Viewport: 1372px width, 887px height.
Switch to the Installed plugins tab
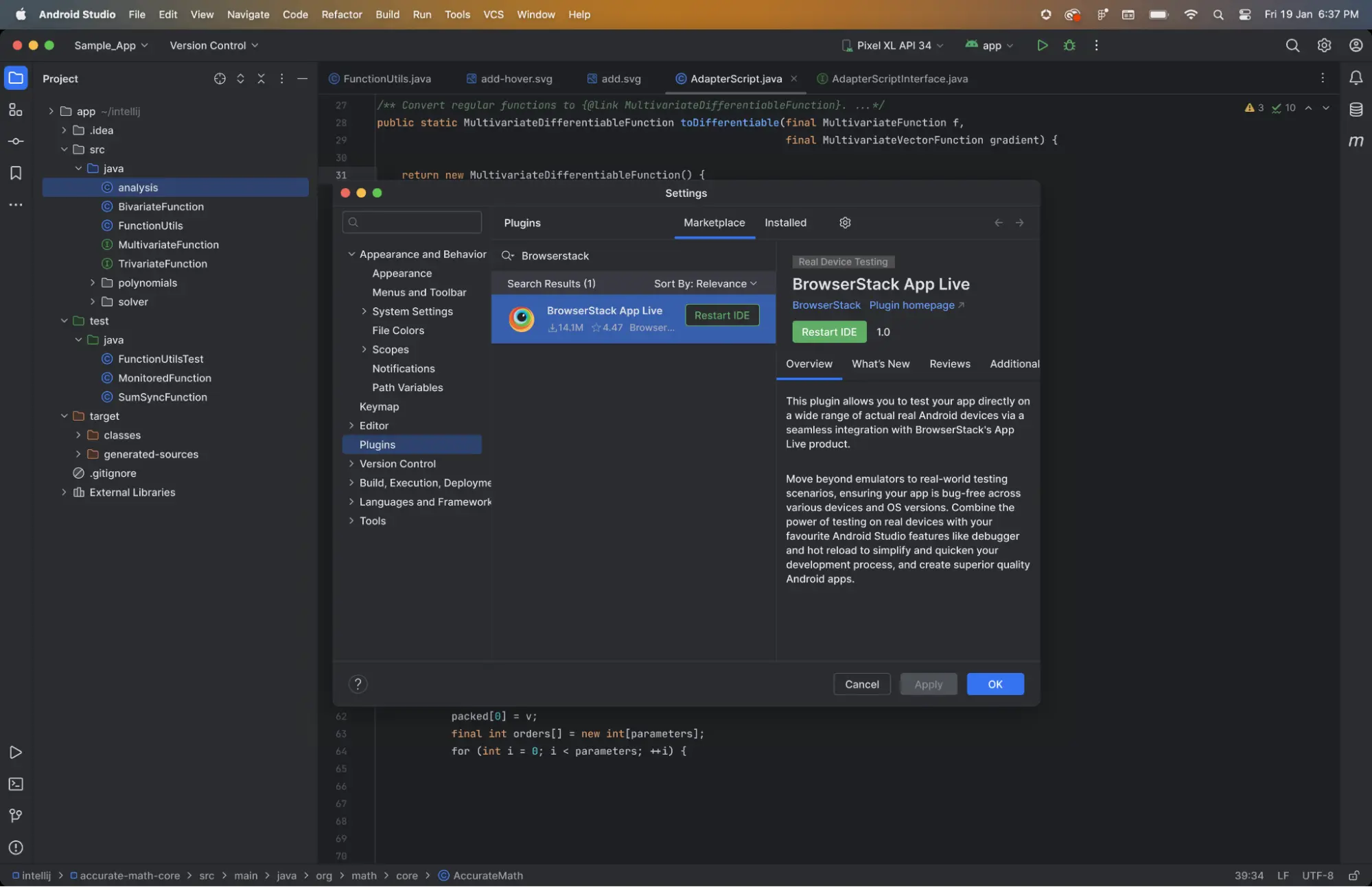(x=785, y=222)
